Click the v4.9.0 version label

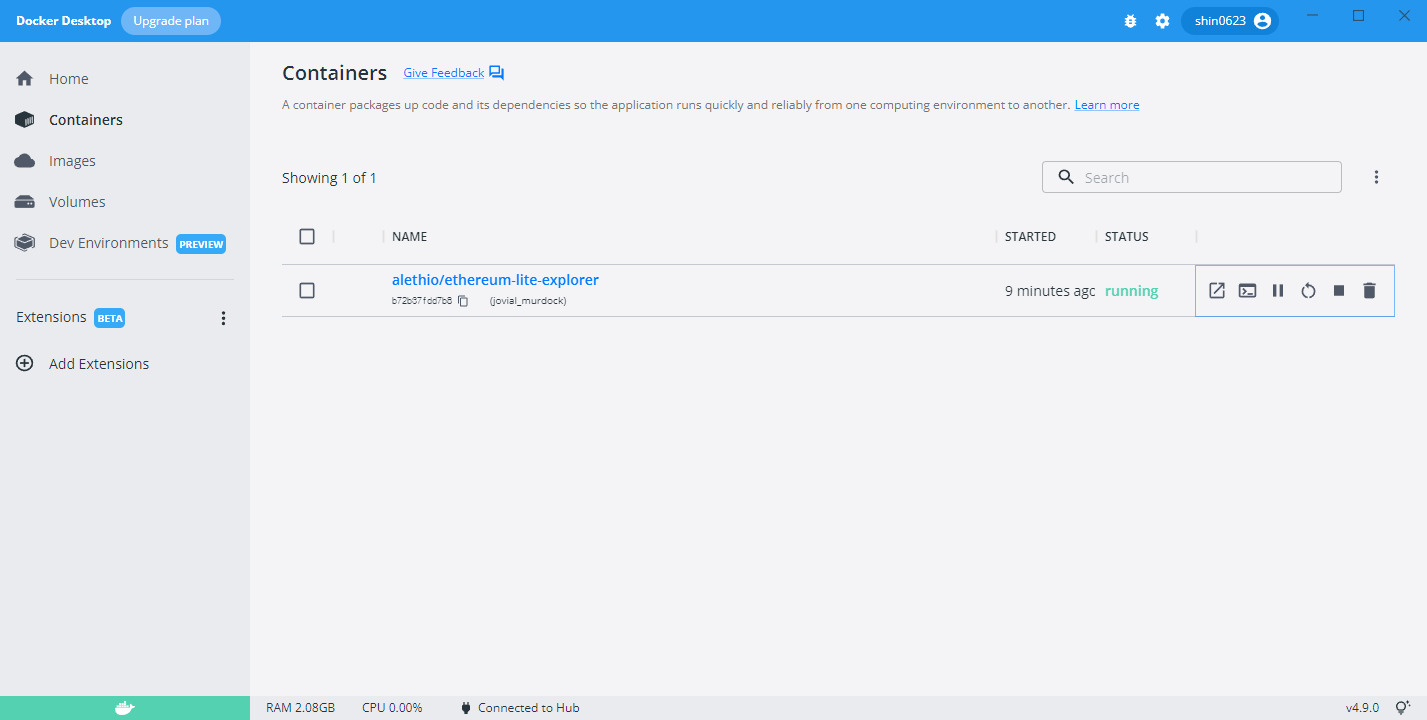(1362, 708)
